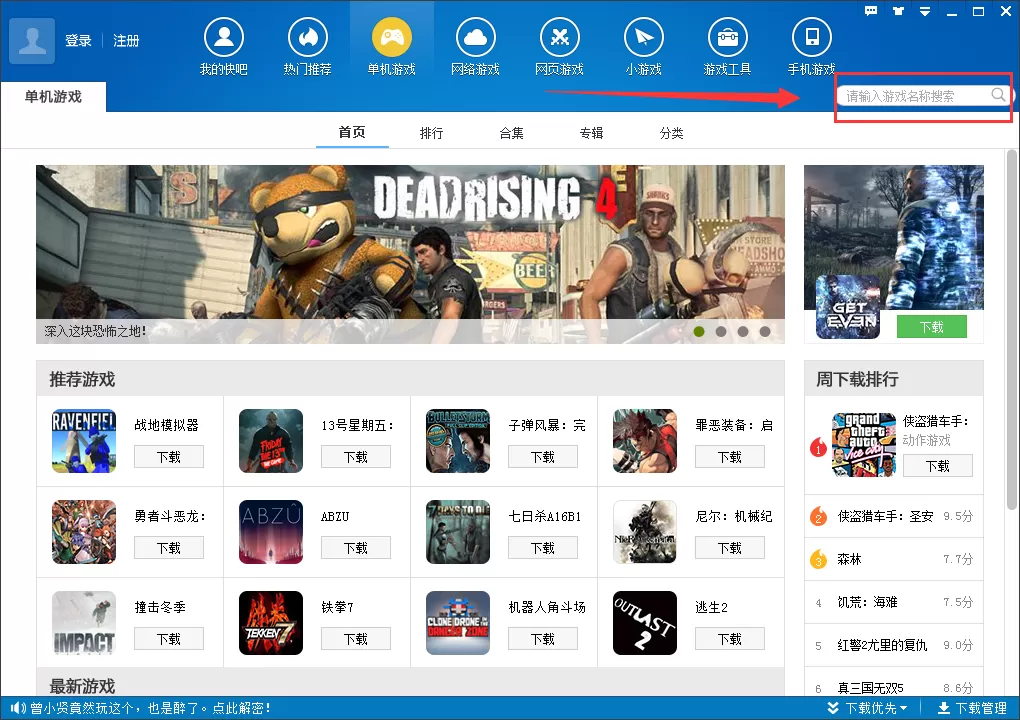Open the title bar dropdown menu arrow

point(925,11)
